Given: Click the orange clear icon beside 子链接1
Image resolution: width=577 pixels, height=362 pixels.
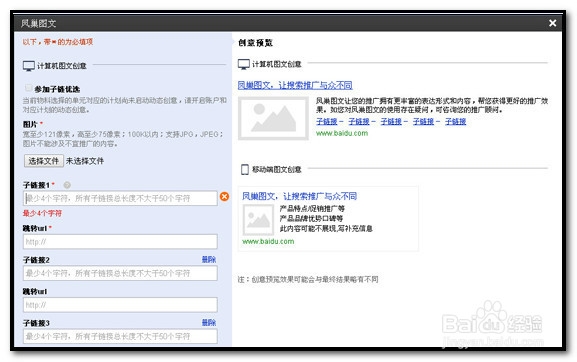Looking at the screenshot, I should point(224,196).
